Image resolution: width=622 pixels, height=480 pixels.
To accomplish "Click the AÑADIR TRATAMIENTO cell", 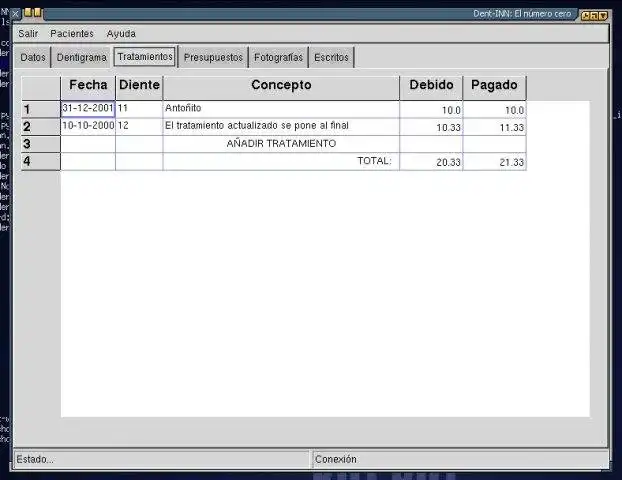I will pyautogui.click(x=281, y=144).
